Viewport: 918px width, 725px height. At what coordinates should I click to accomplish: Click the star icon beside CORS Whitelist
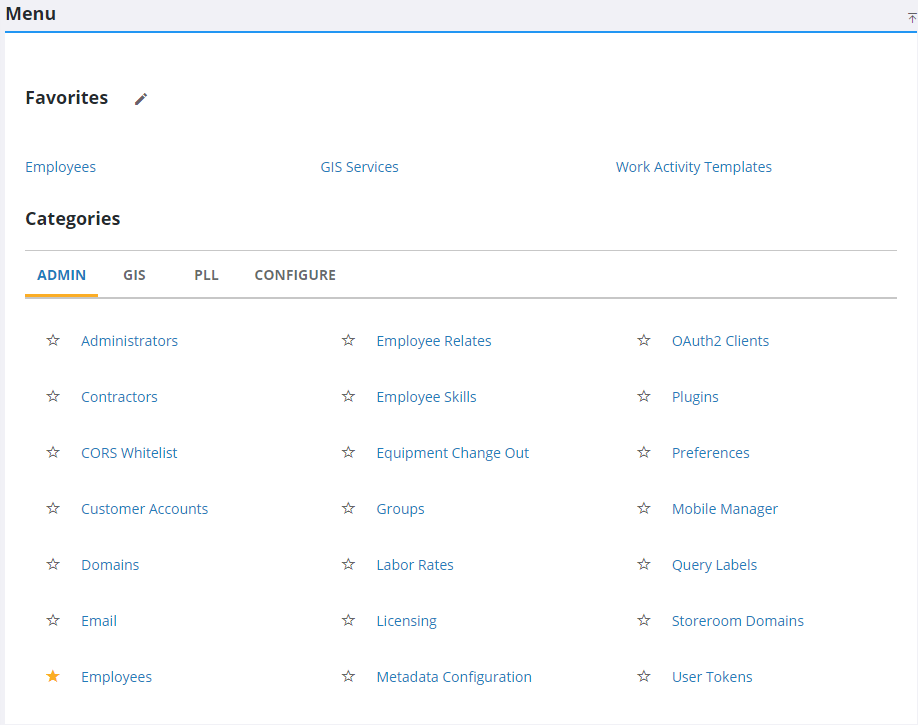[x=53, y=453]
